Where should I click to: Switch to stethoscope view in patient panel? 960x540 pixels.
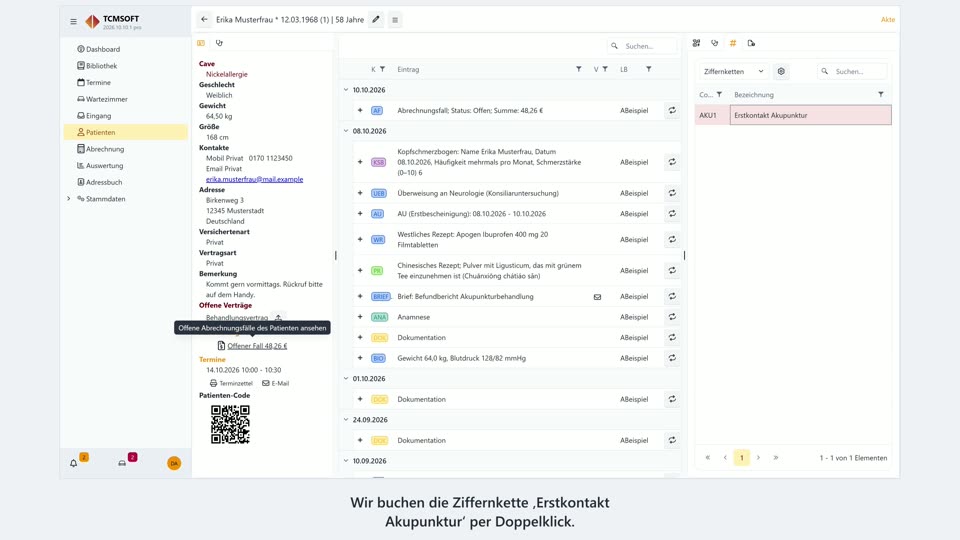[x=219, y=43]
